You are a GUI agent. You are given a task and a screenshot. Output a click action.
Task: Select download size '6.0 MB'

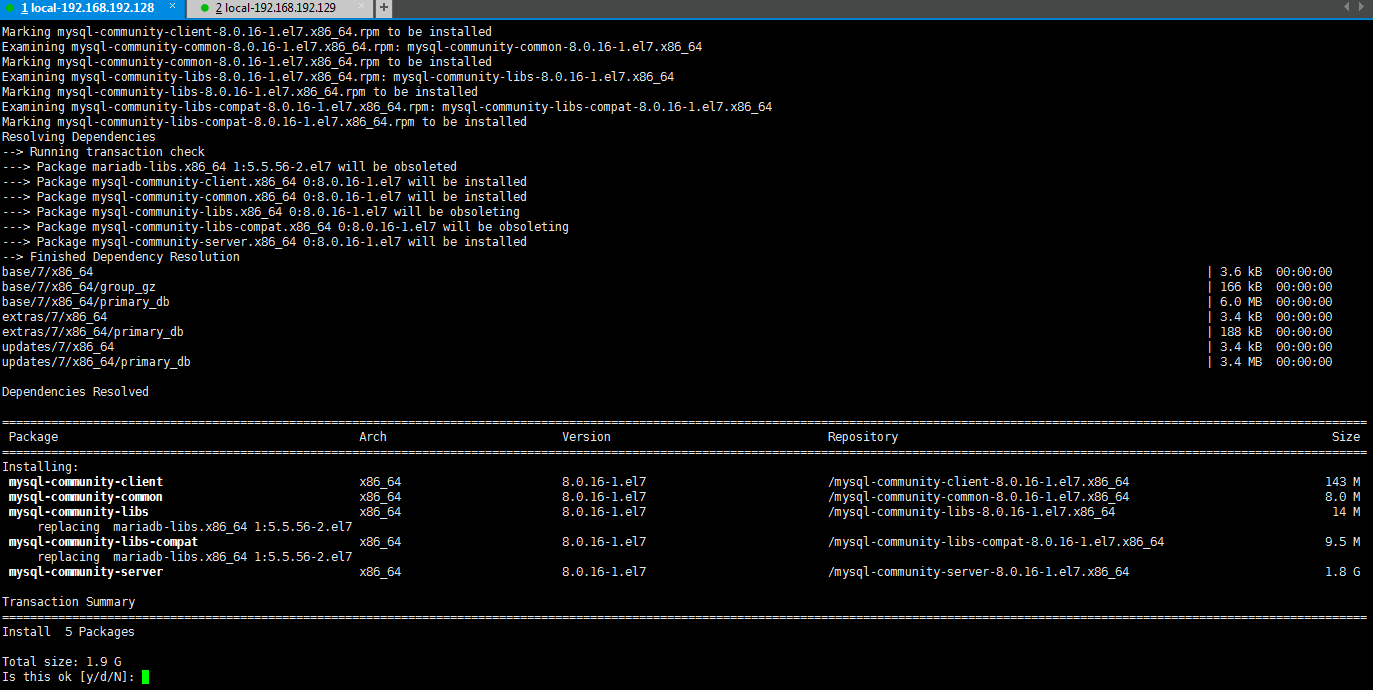(x=1241, y=302)
